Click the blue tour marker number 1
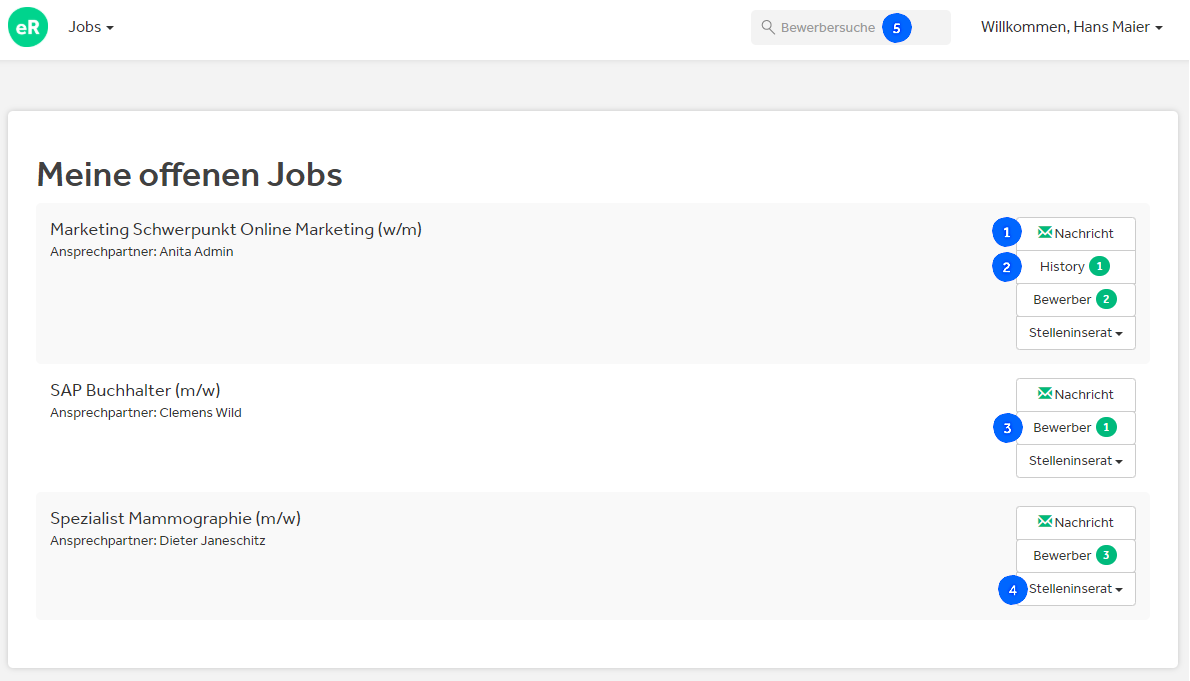Image resolution: width=1190 pixels, height=681 pixels. tap(1006, 233)
